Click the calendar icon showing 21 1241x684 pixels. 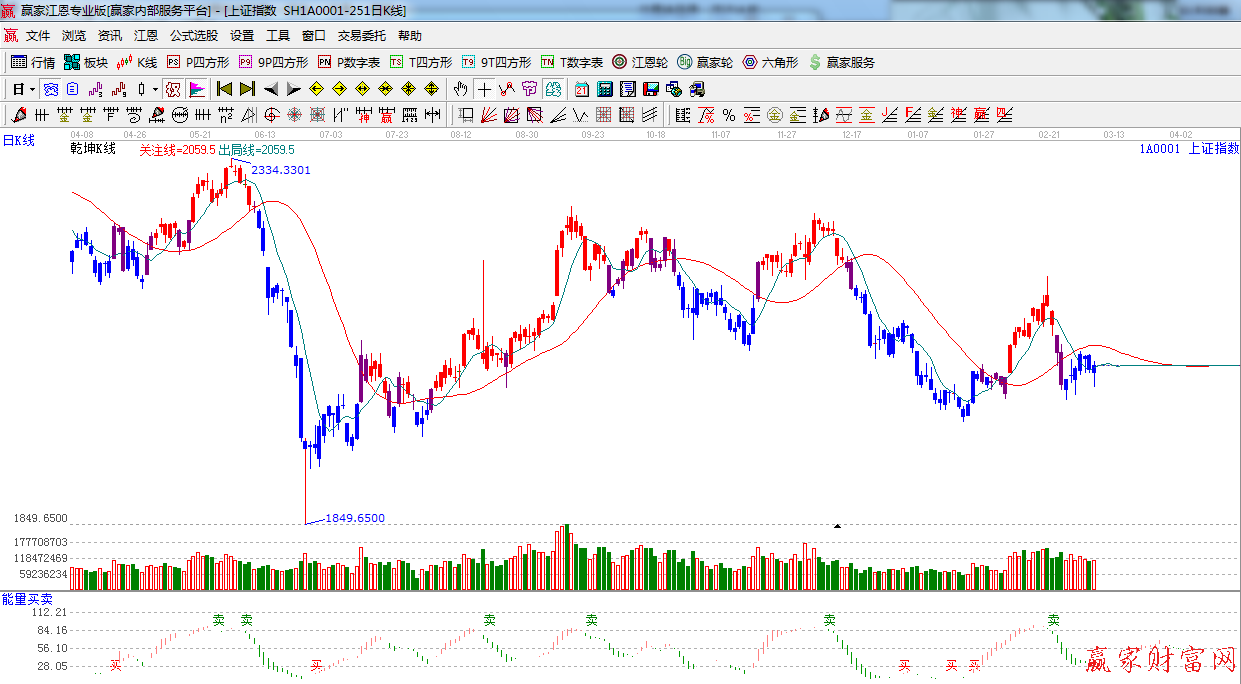581,89
